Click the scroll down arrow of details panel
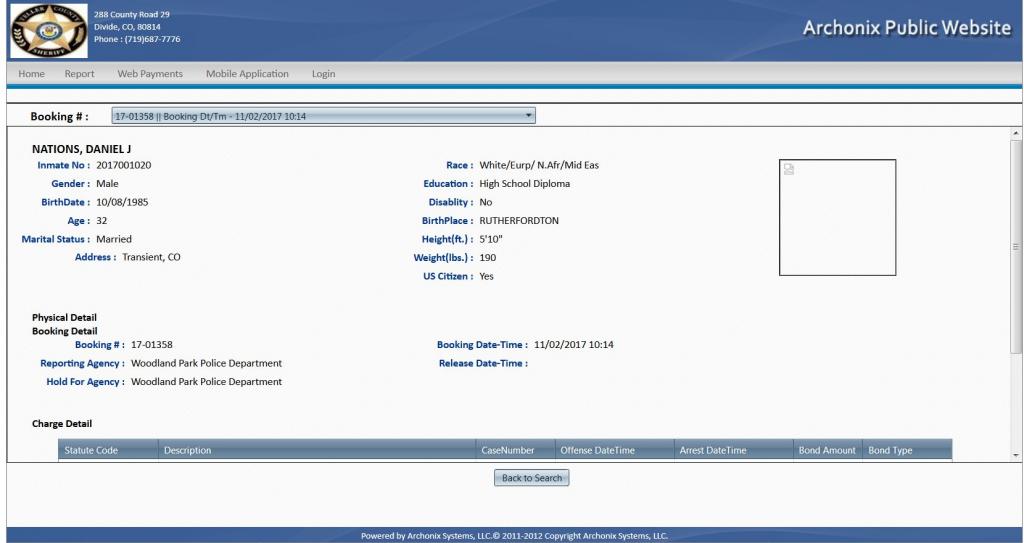 pyautogui.click(x=1017, y=455)
